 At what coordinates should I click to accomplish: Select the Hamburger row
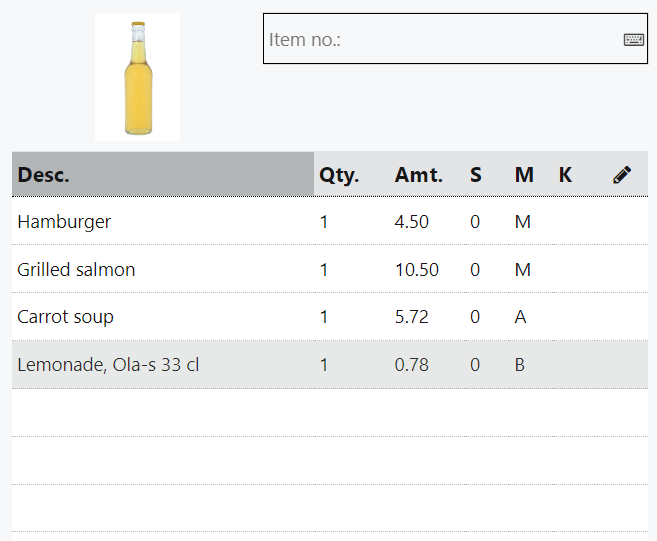[64, 222]
